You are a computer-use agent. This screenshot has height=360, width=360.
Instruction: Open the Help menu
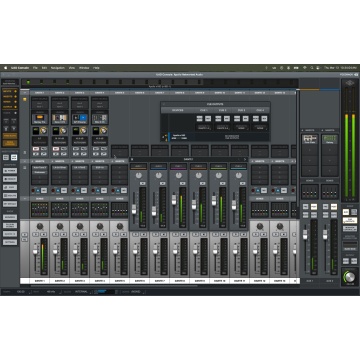point(96,68)
